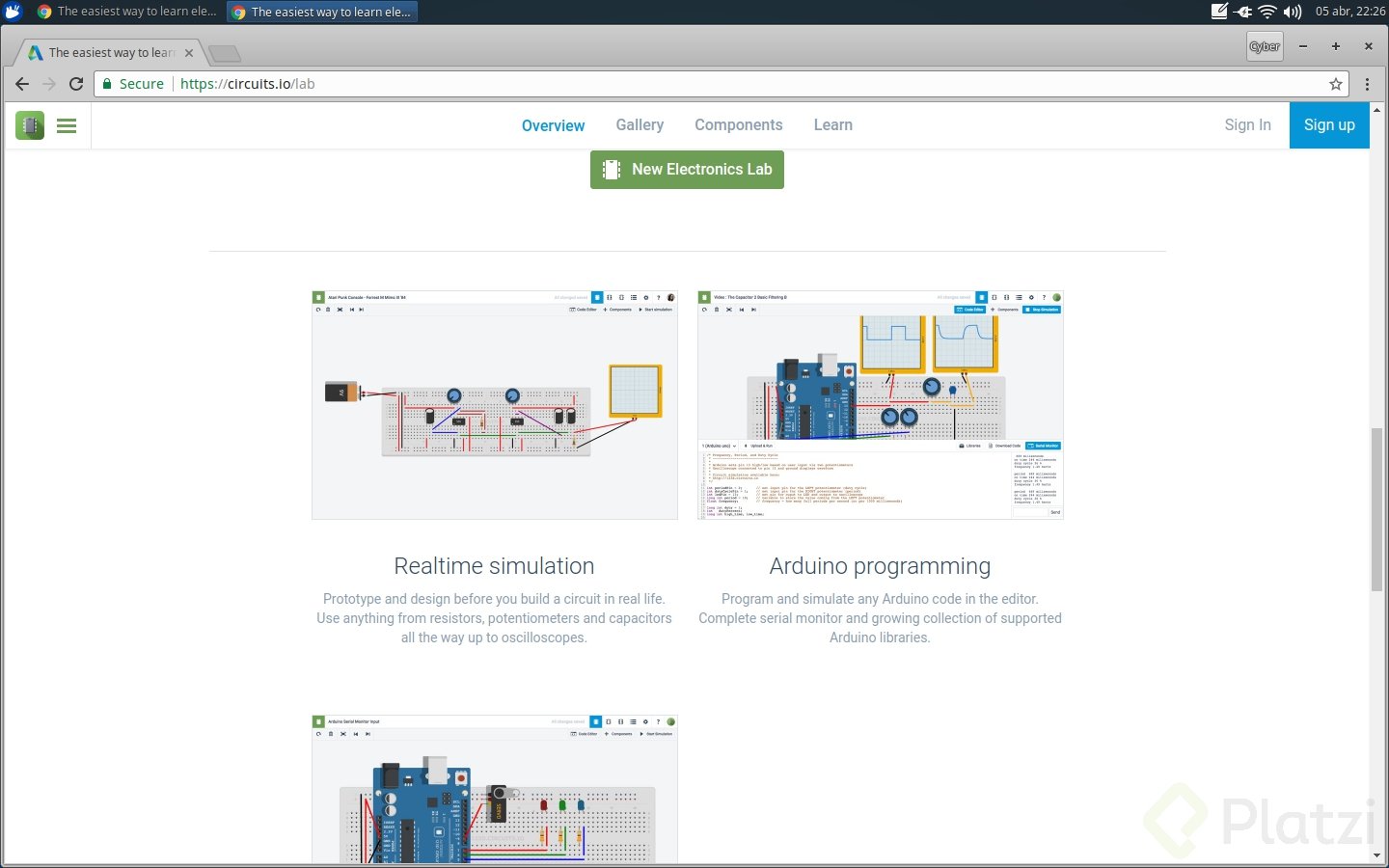Select the 'The easiest way to learn' Chrome tab

click(x=112, y=52)
